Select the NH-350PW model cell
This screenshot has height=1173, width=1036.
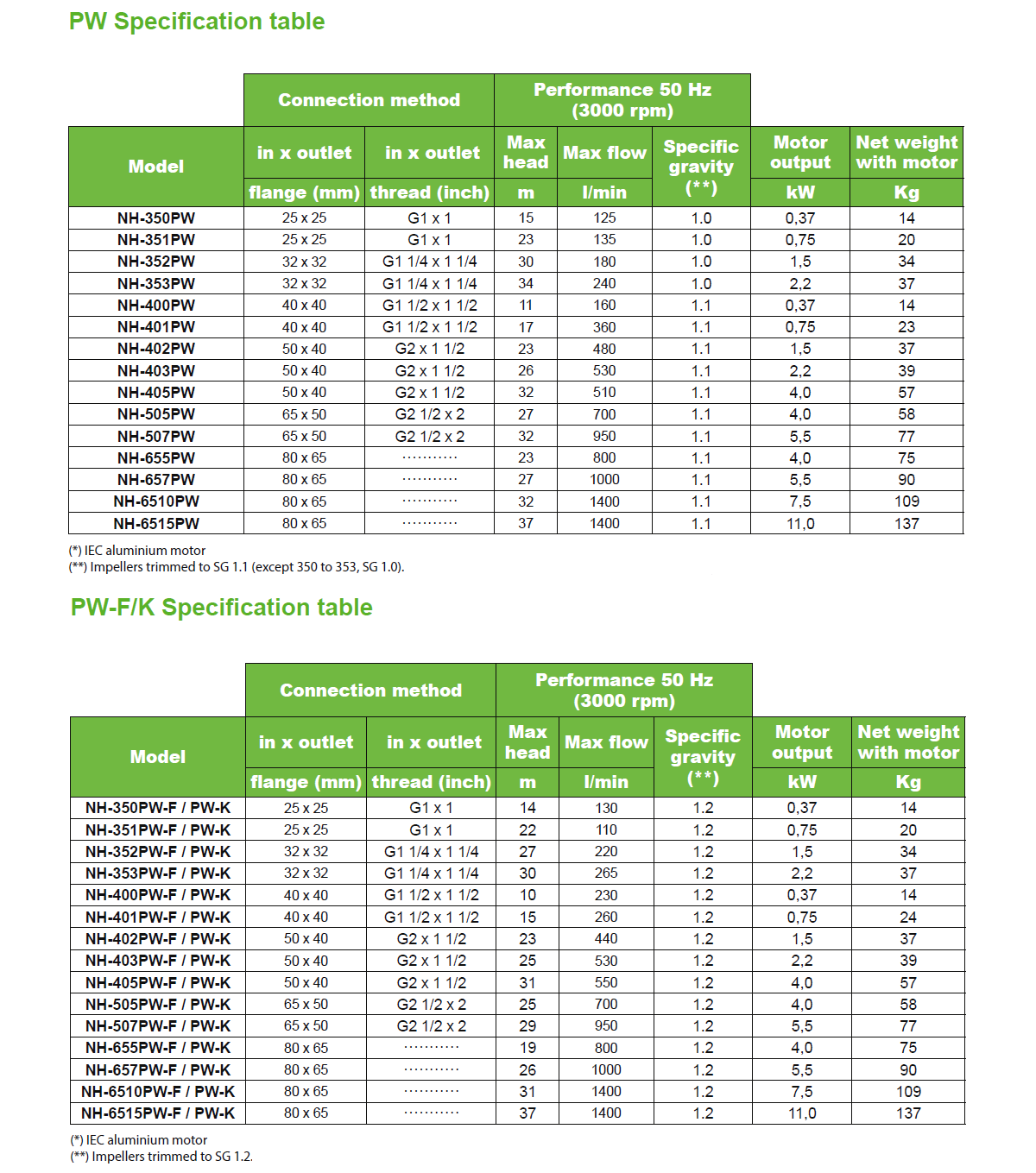click(x=156, y=218)
